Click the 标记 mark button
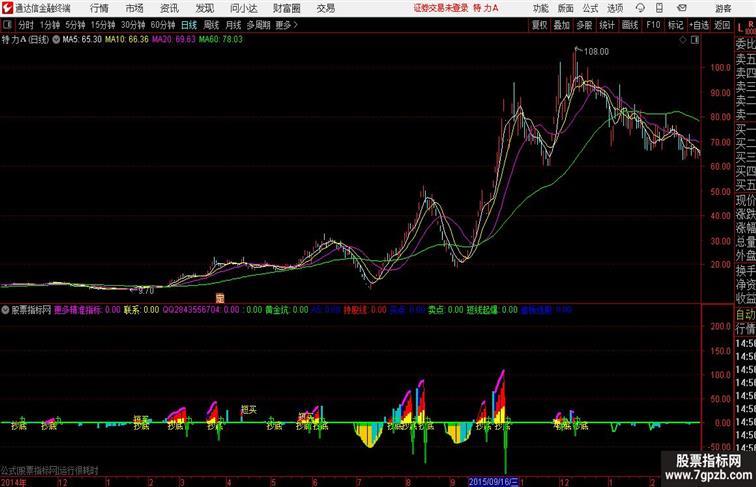 675,25
